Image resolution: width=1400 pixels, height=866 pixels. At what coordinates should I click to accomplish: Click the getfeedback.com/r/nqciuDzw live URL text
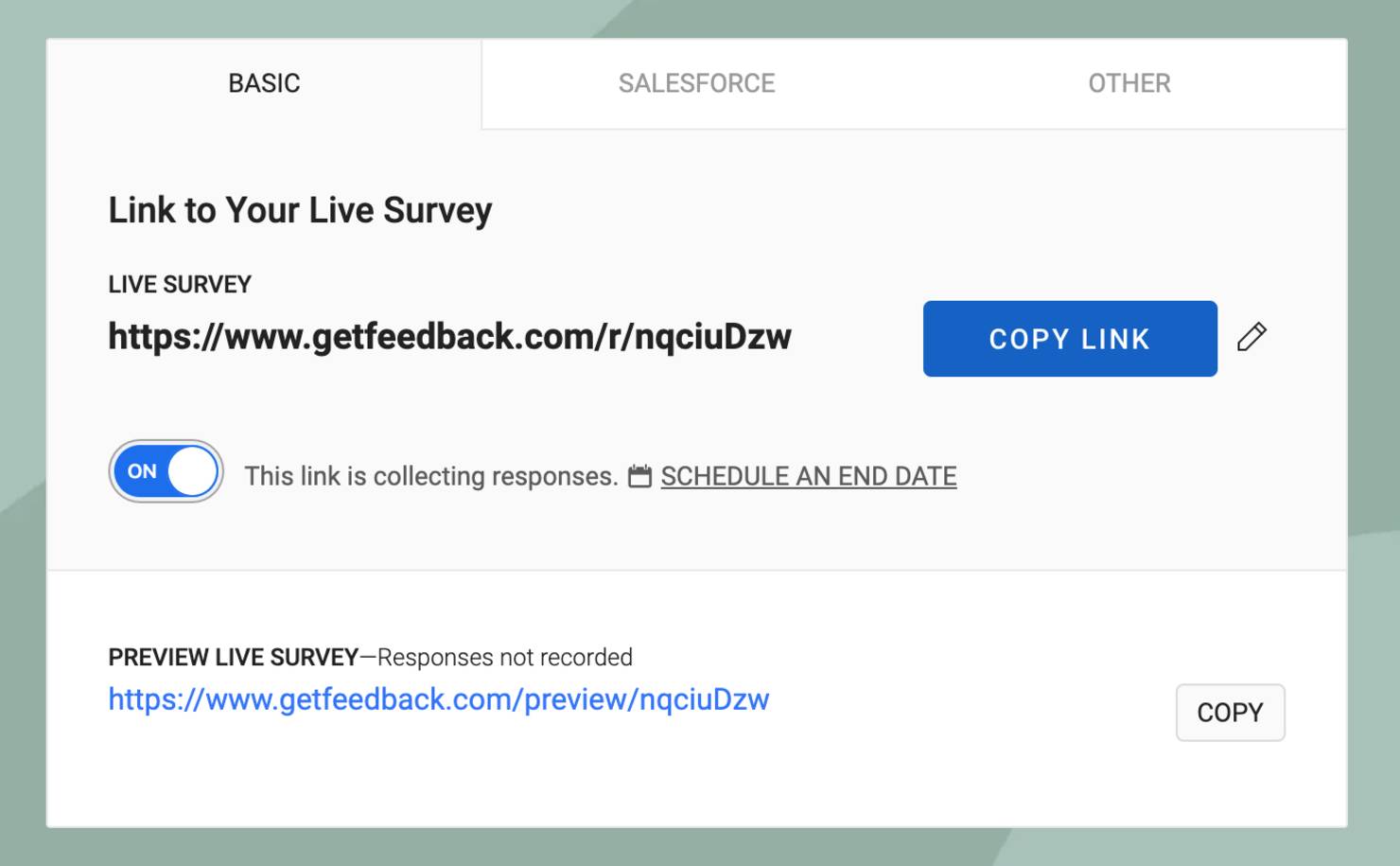pos(449,337)
